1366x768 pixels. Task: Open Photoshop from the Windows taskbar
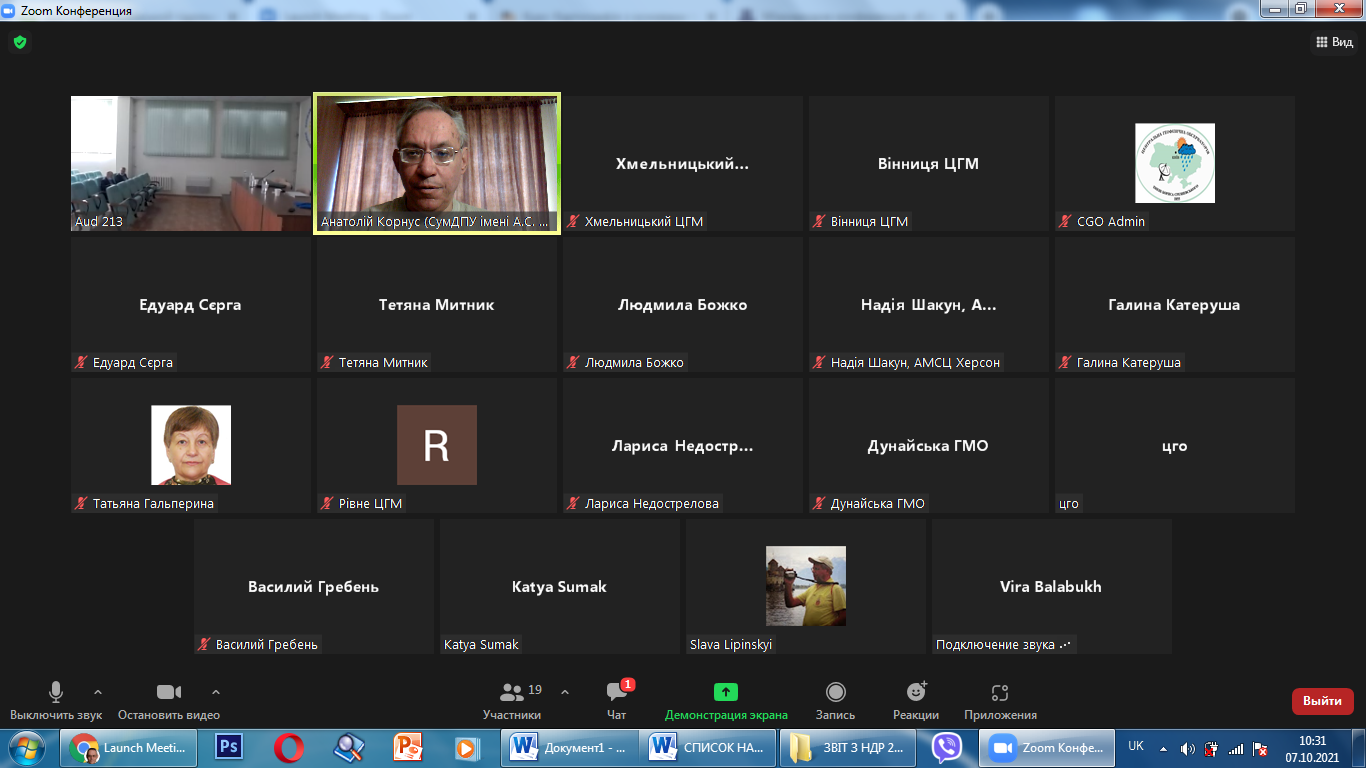230,747
